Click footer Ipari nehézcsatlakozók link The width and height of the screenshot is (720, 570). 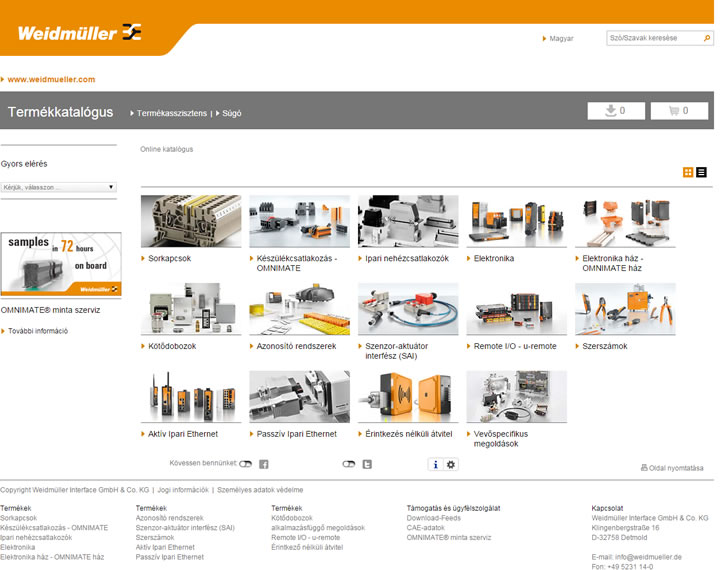click(x=36, y=537)
